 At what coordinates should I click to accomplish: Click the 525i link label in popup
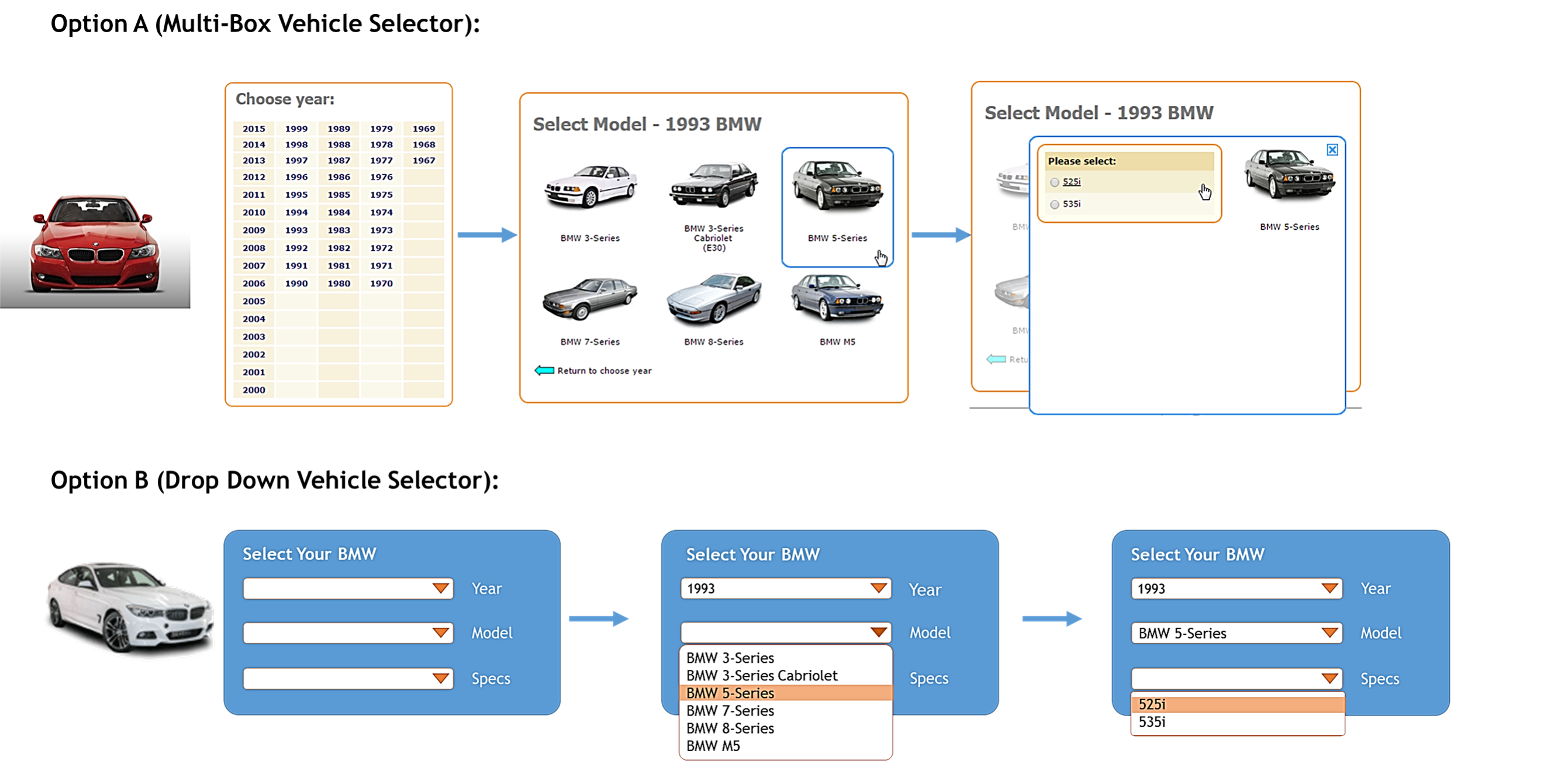click(1071, 182)
